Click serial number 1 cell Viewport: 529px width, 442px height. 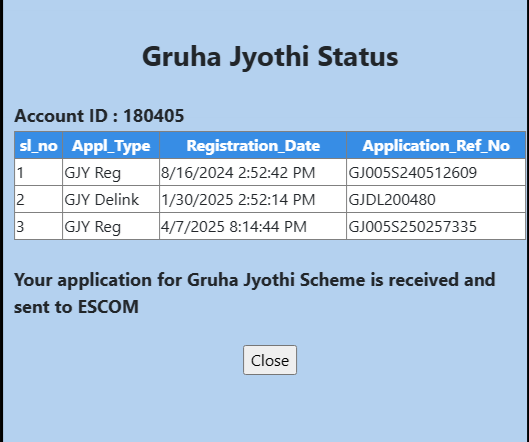click(x=38, y=172)
